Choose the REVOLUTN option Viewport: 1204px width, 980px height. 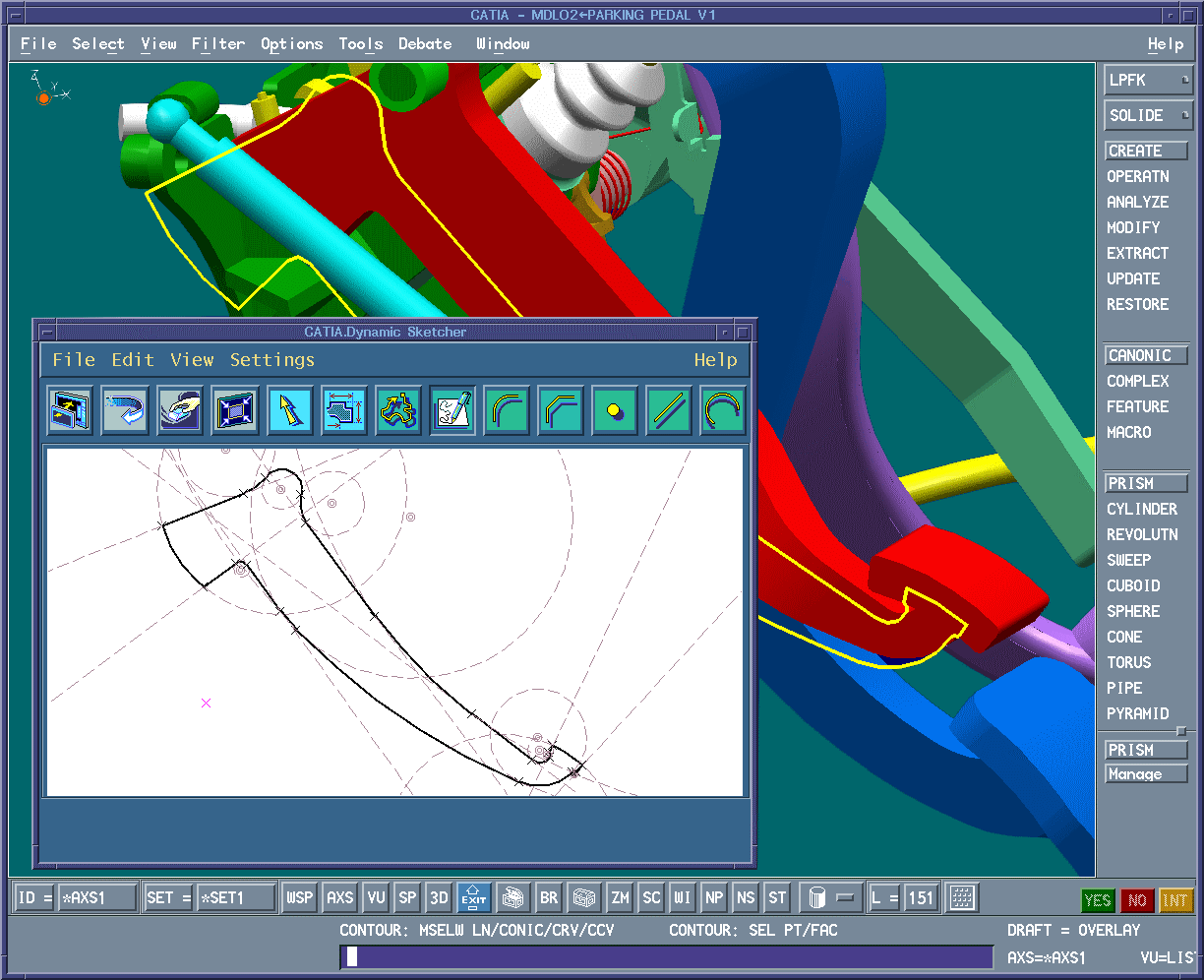click(x=1142, y=535)
